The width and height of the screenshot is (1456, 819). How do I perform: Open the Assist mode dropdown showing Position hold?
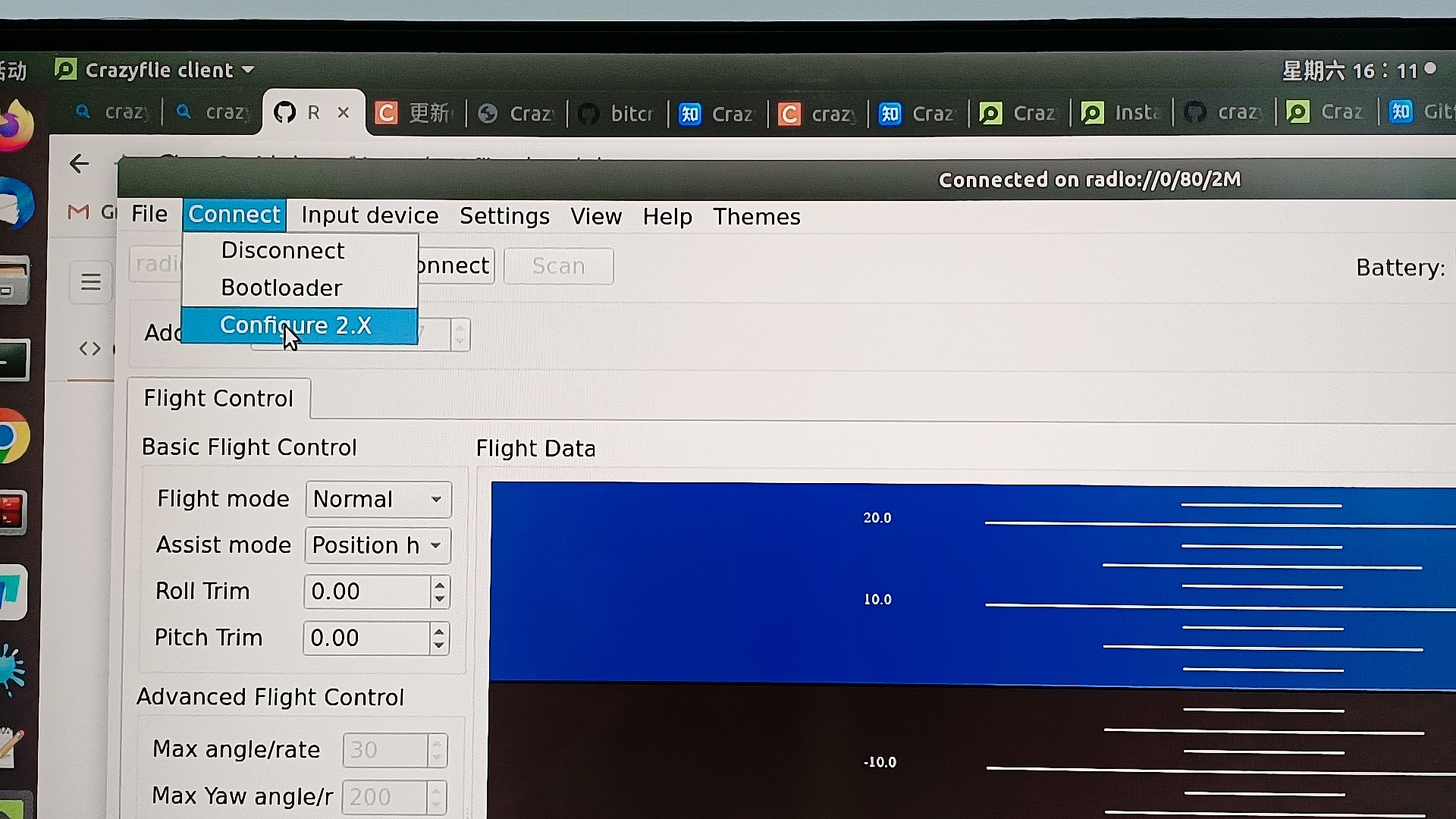[377, 545]
